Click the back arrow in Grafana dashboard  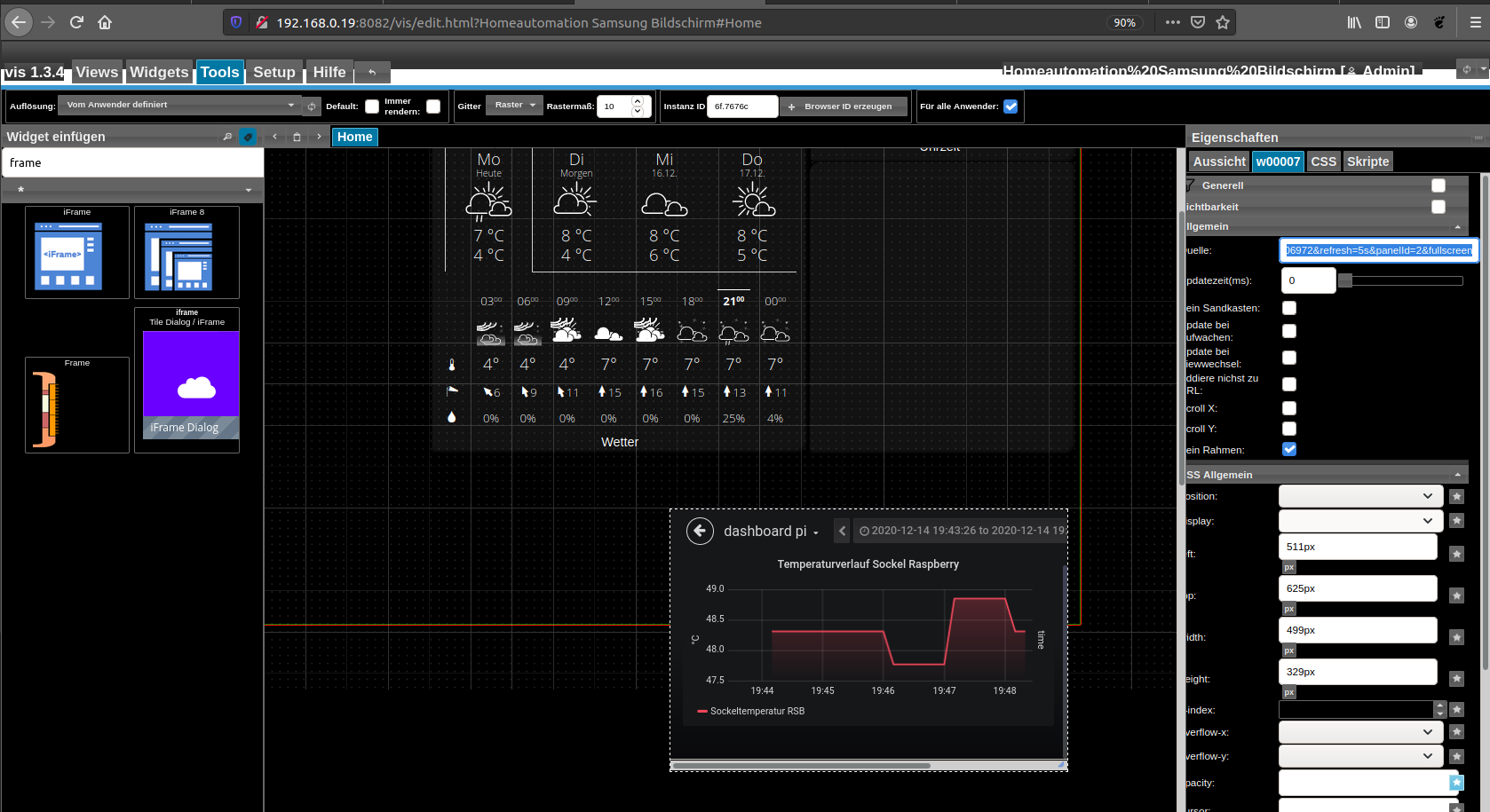[x=700, y=531]
